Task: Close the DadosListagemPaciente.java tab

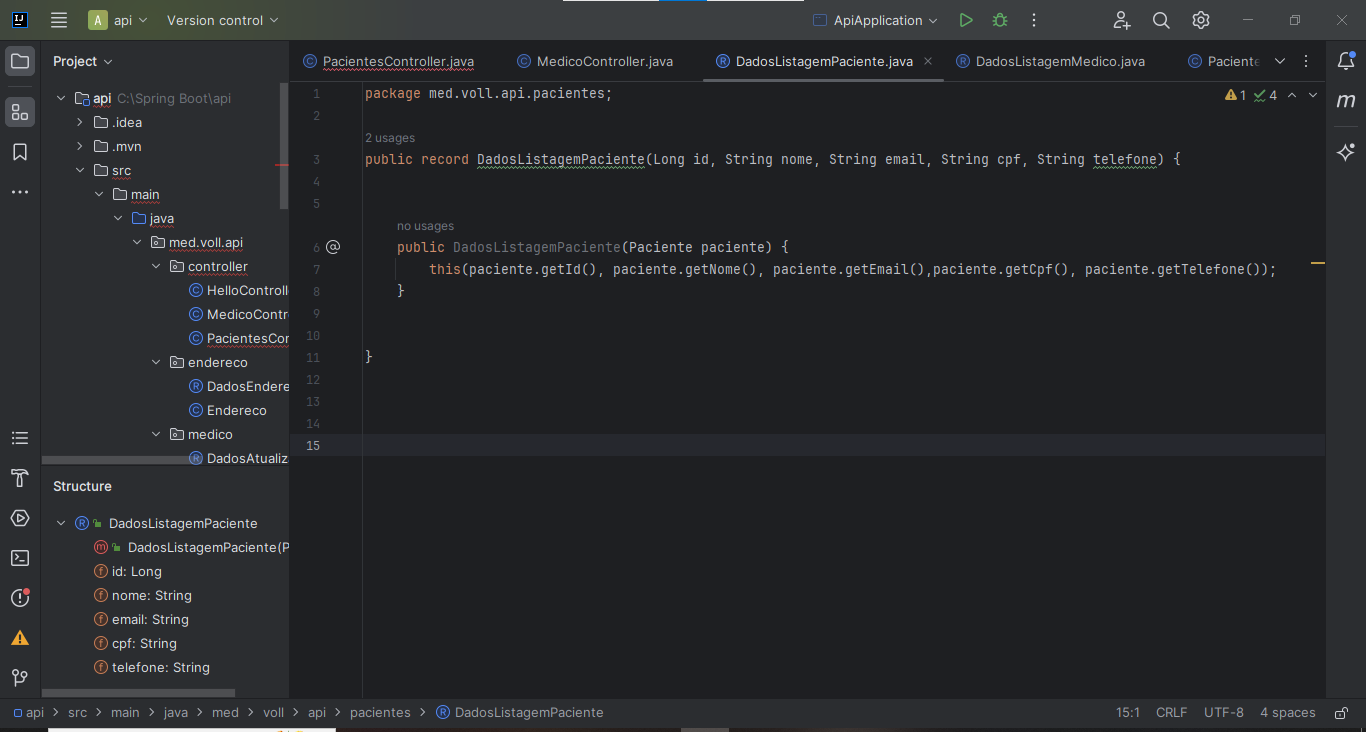Action: (928, 61)
